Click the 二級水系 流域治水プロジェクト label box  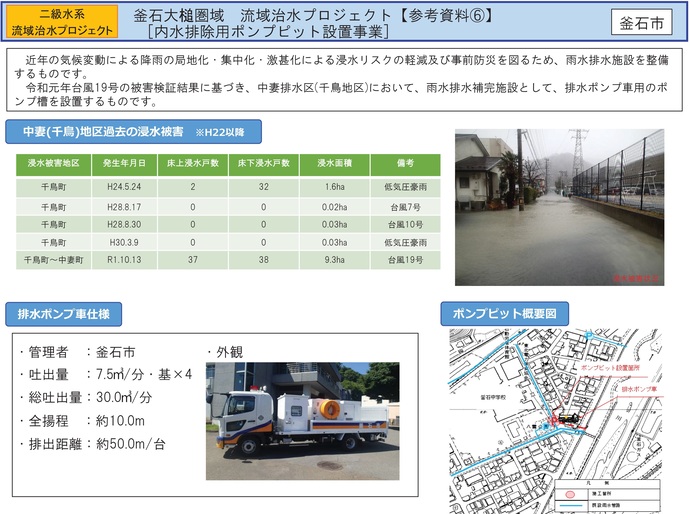62,23
